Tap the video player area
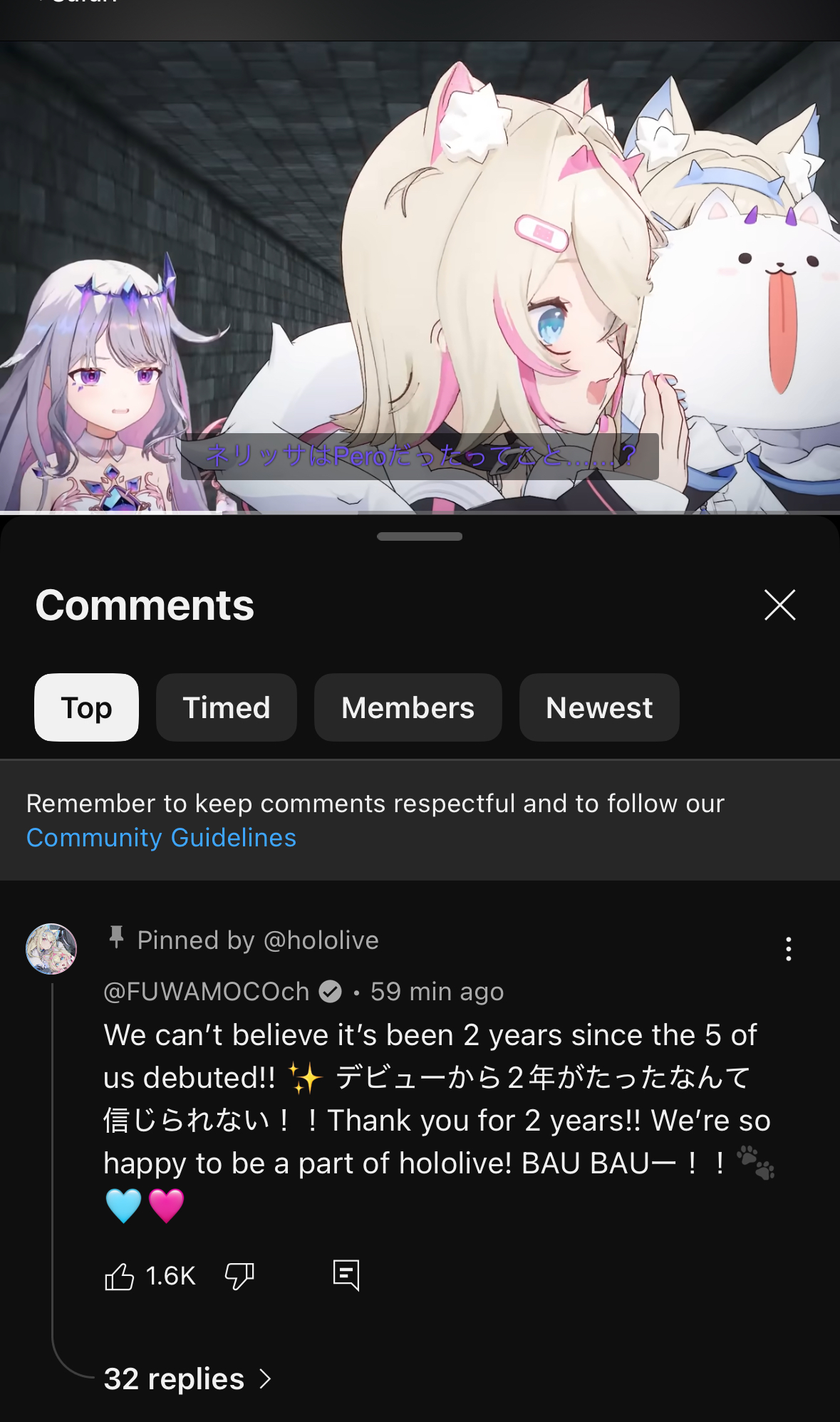The height and width of the screenshot is (1422, 840). 420,276
